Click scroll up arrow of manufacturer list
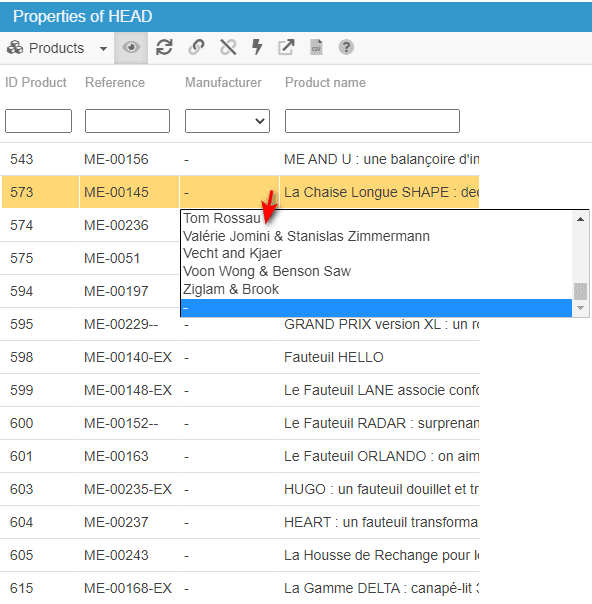The height and width of the screenshot is (604, 592). tap(580, 219)
